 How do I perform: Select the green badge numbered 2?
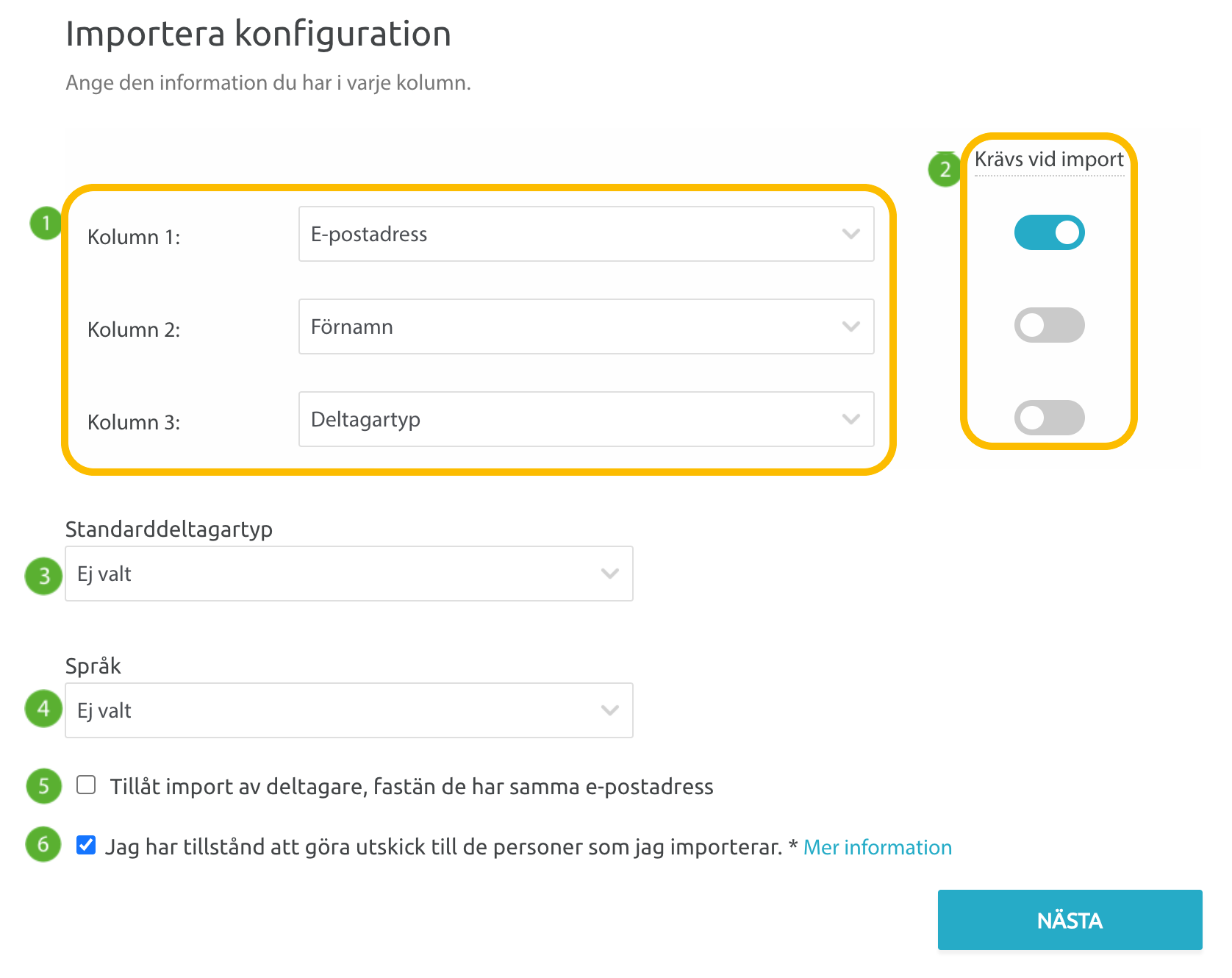[x=945, y=169]
